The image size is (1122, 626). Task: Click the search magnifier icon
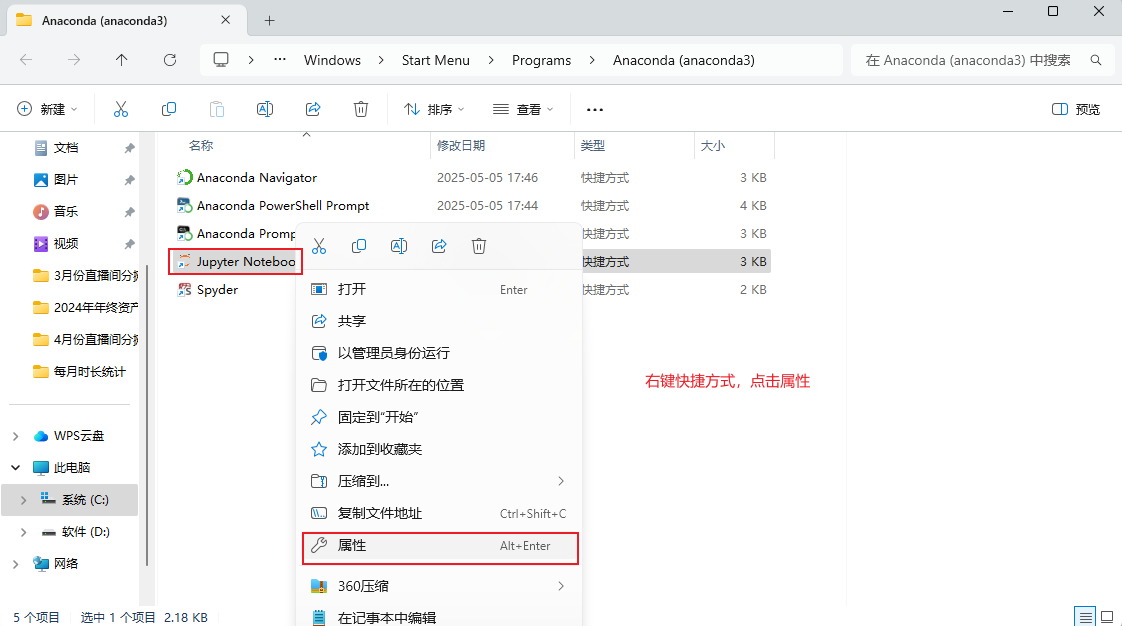[1096, 60]
